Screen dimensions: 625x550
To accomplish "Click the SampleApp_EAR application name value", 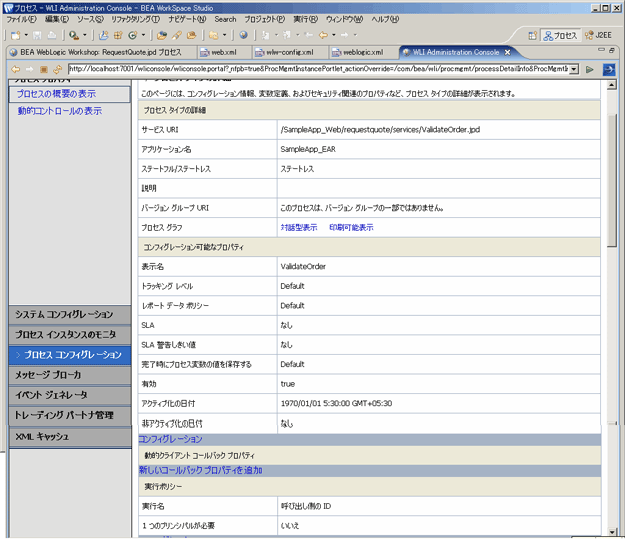I will coord(308,149).
